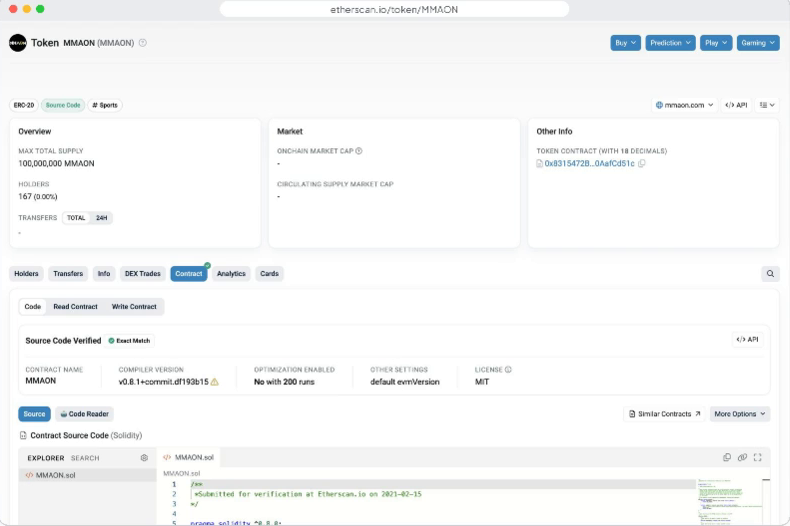This screenshot has height=526, width=790.
Task: Switch to the Transfers tab
Action: (68, 274)
